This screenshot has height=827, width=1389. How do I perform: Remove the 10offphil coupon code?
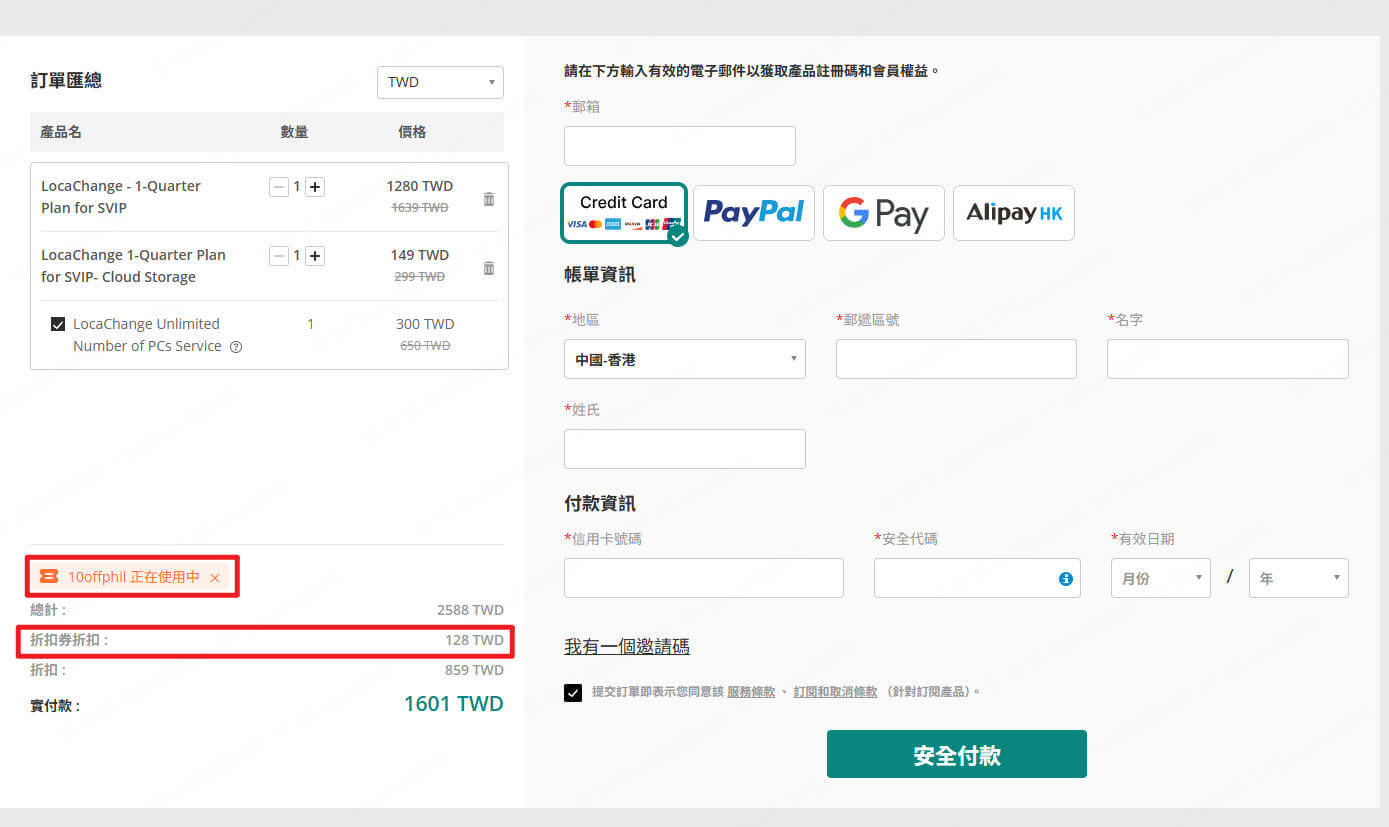(x=215, y=578)
